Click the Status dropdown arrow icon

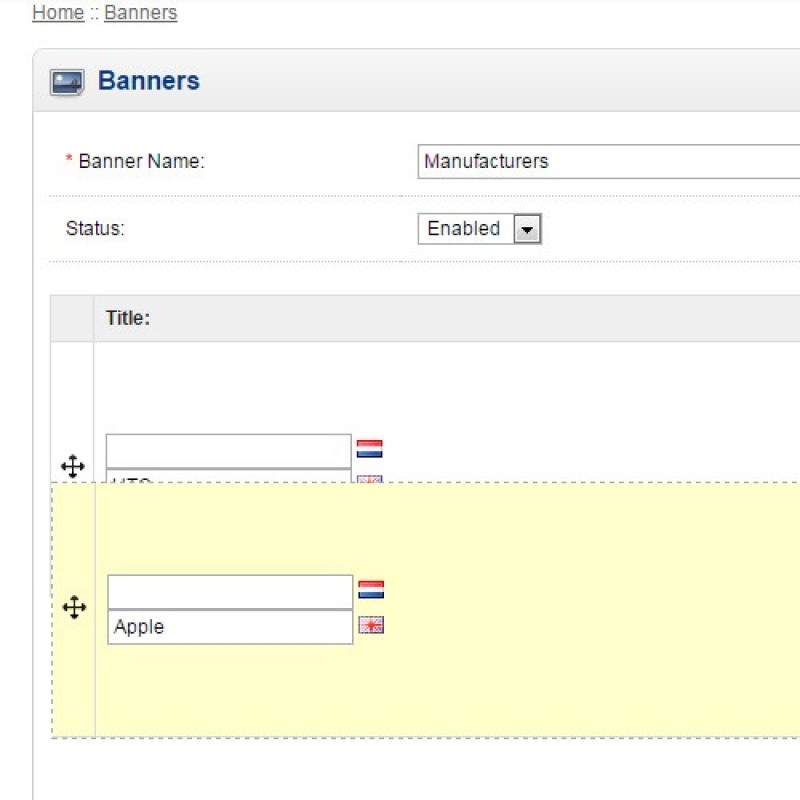529,228
